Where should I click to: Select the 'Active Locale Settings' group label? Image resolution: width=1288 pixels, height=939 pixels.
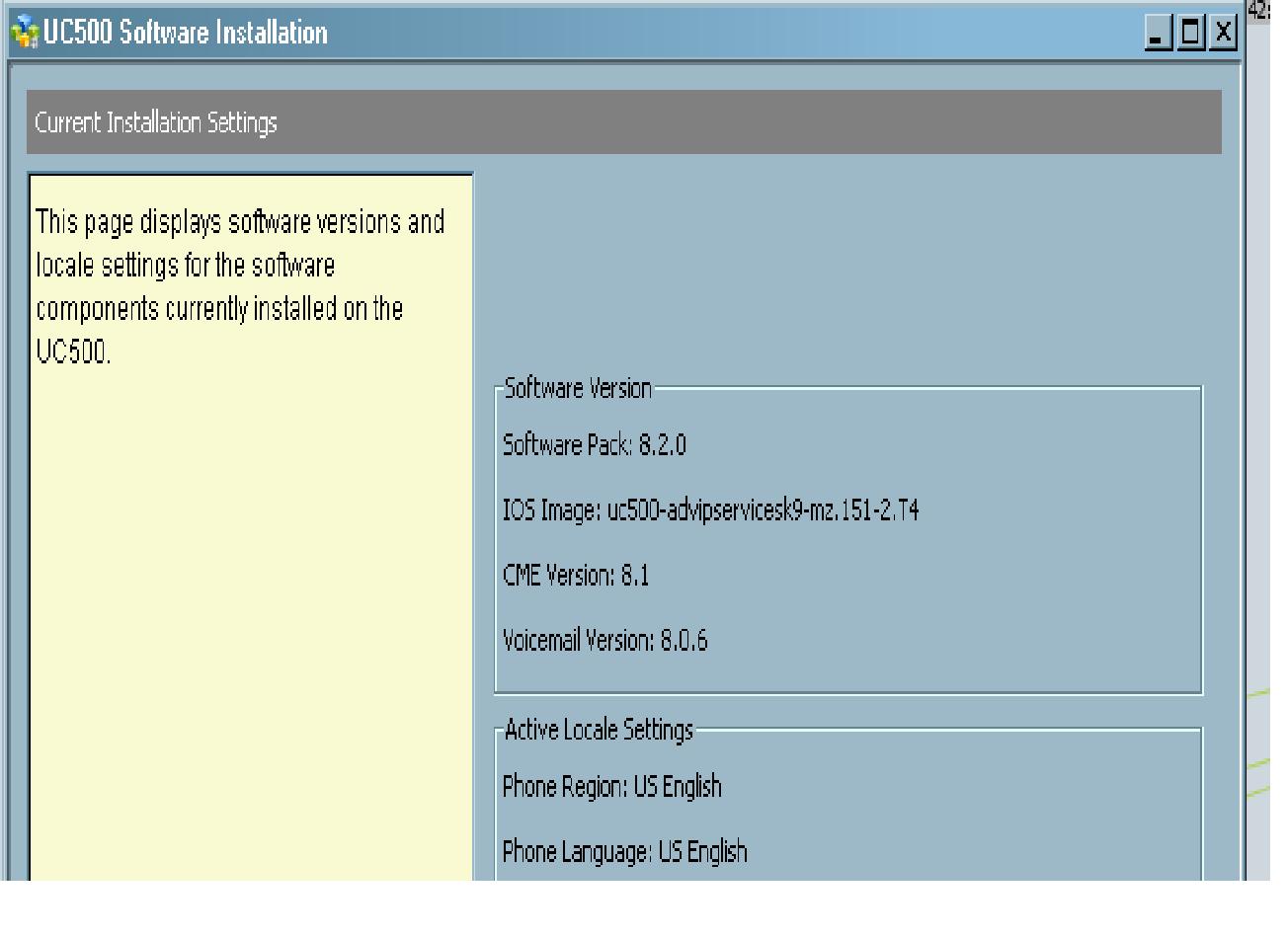click(599, 730)
